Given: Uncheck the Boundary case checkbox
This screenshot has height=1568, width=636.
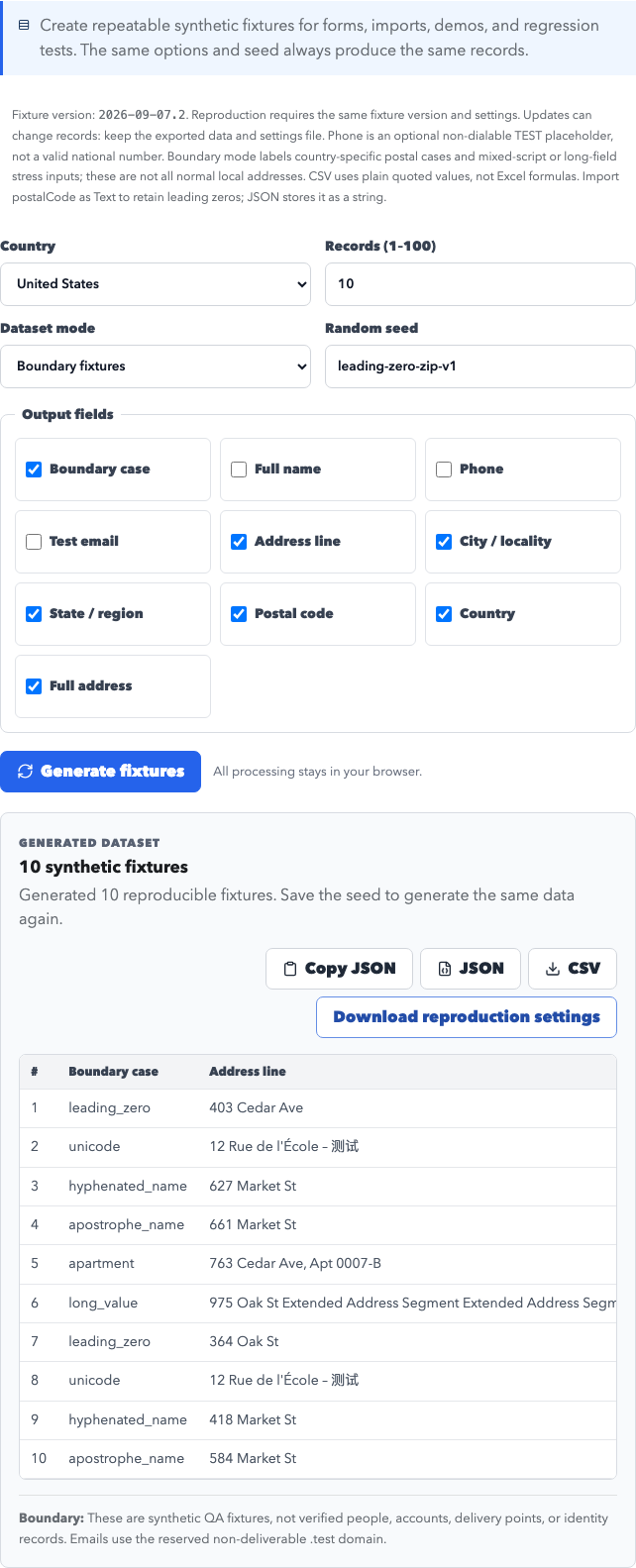Looking at the screenshot, I should click(x=34, y=470).
